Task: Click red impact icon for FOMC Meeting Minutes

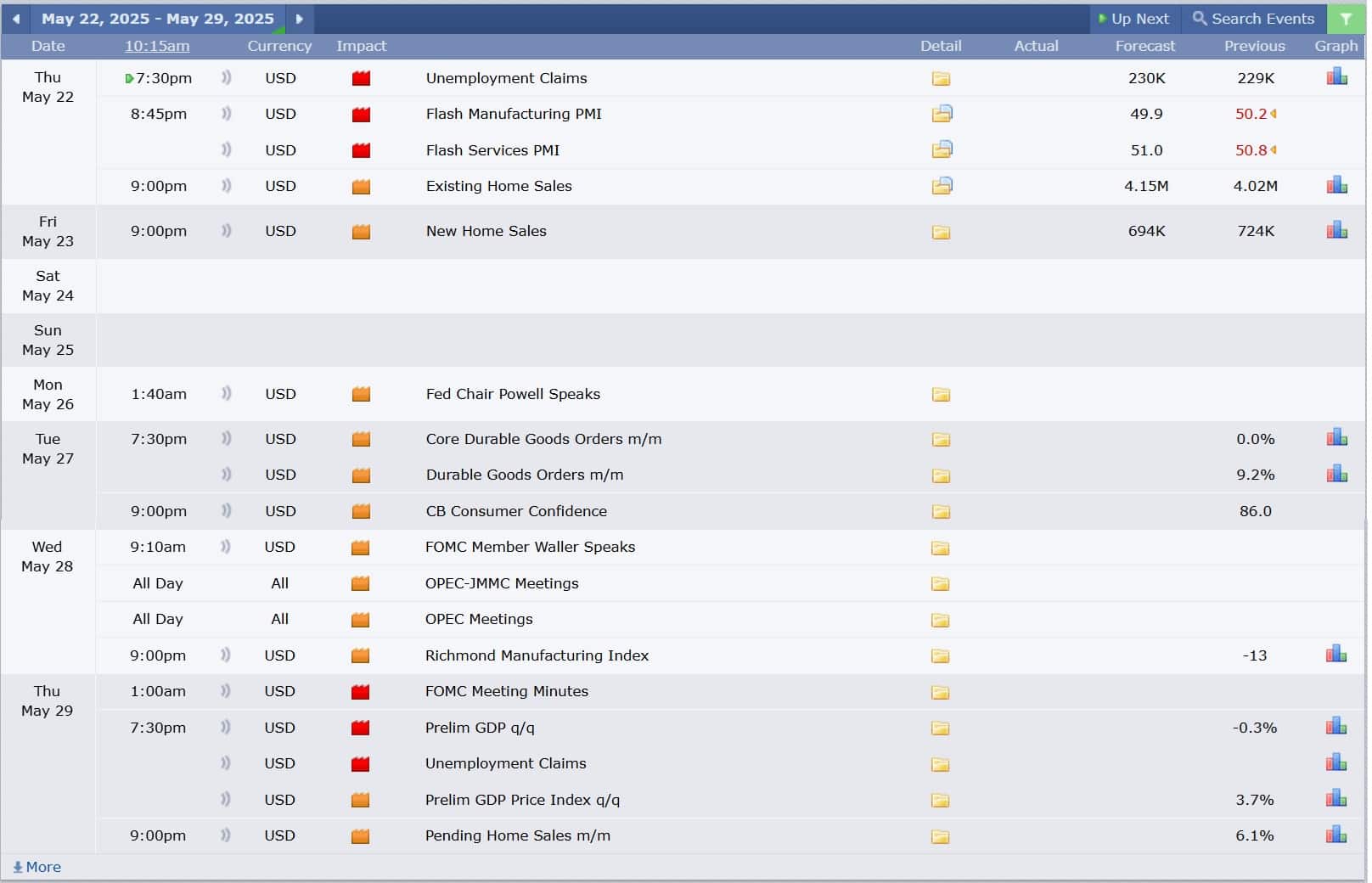Action: pos(361,692)
